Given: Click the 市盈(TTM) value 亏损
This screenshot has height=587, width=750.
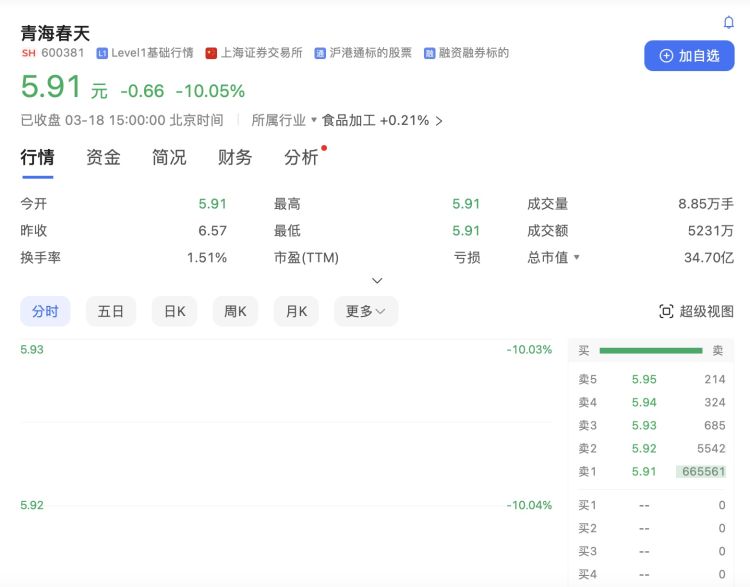Looking at the screenshot, I should tap(467, 257).
